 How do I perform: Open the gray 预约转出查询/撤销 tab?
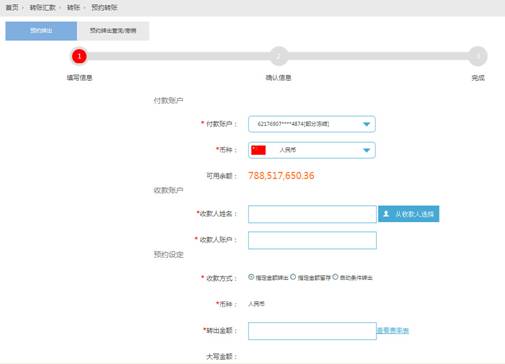(x=113, y=31)
